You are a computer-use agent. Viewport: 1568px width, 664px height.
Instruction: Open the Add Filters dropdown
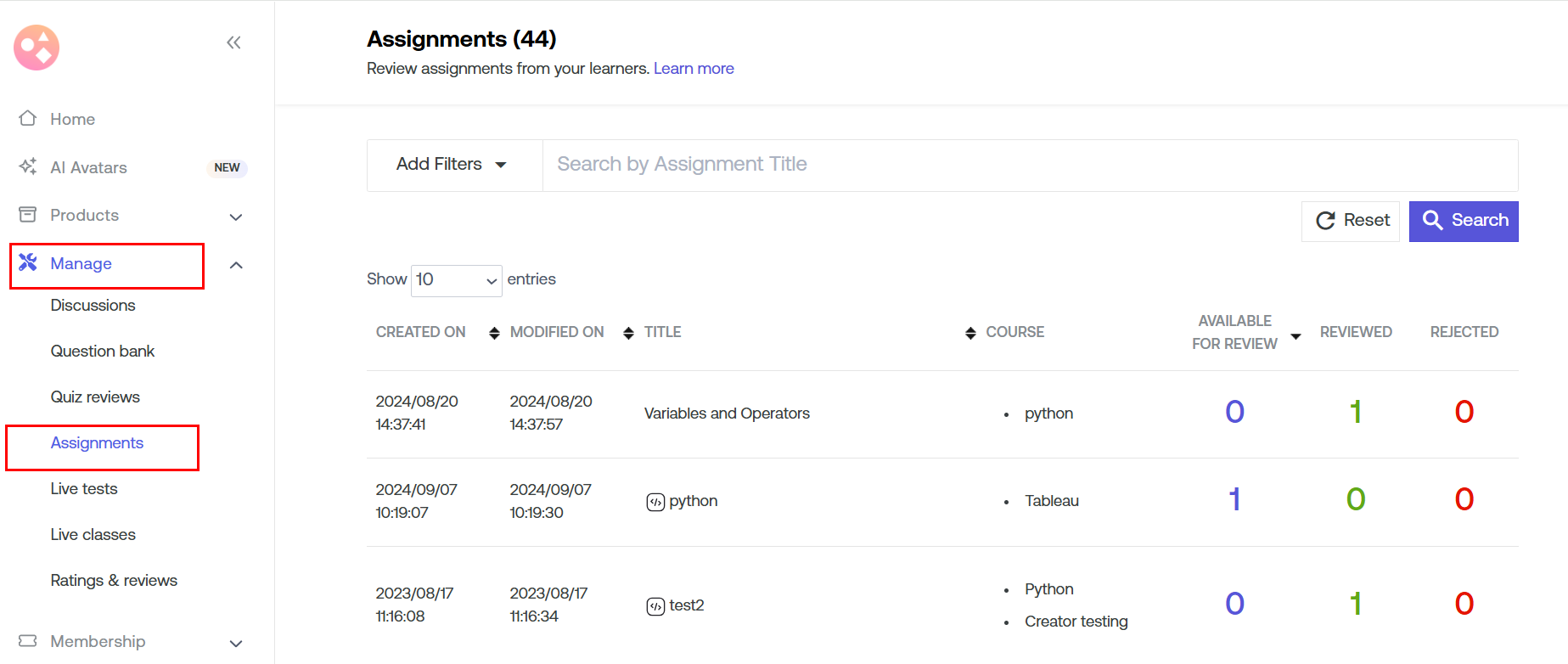[452, 165]
